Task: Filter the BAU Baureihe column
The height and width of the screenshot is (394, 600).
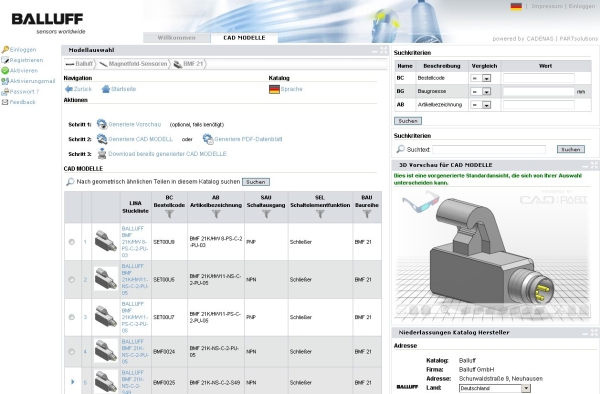Action: pos(367,215)
